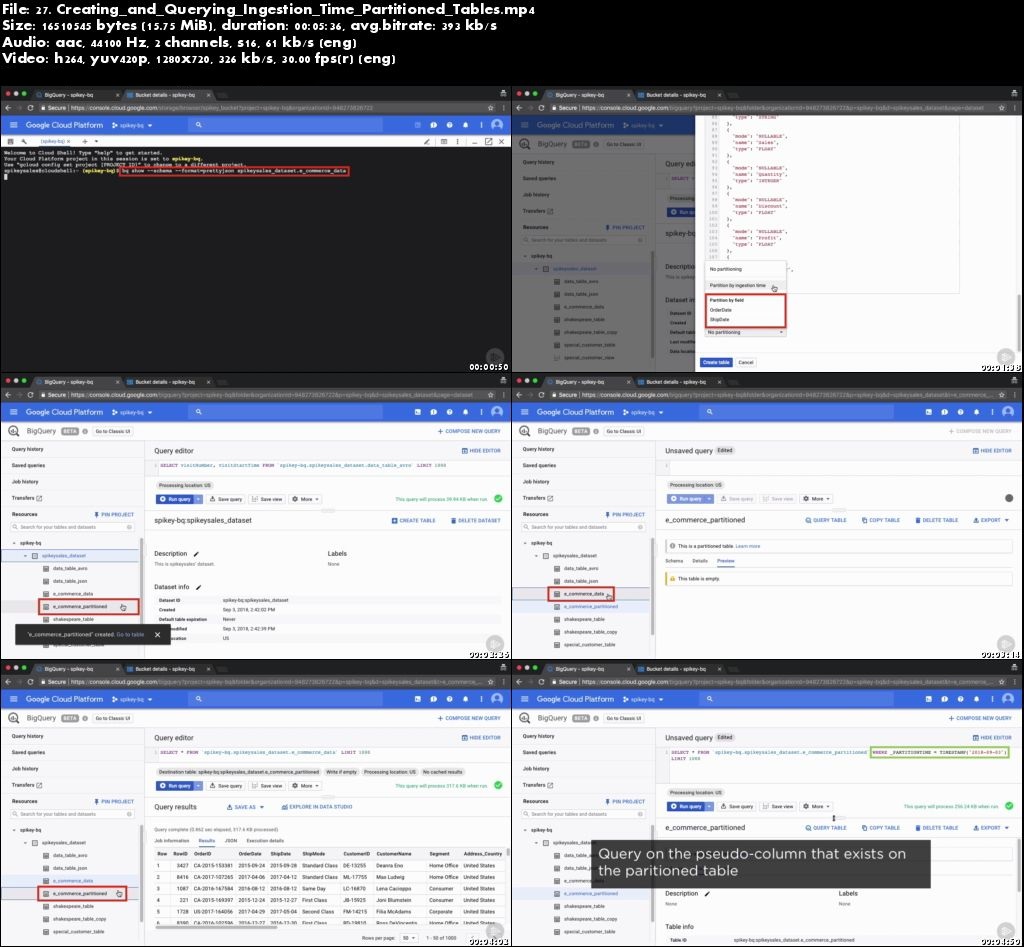Bookmark the page with star in Cloud Shell frame
The height and width of the screenshot is (947, 1024).
click(490, 108)
